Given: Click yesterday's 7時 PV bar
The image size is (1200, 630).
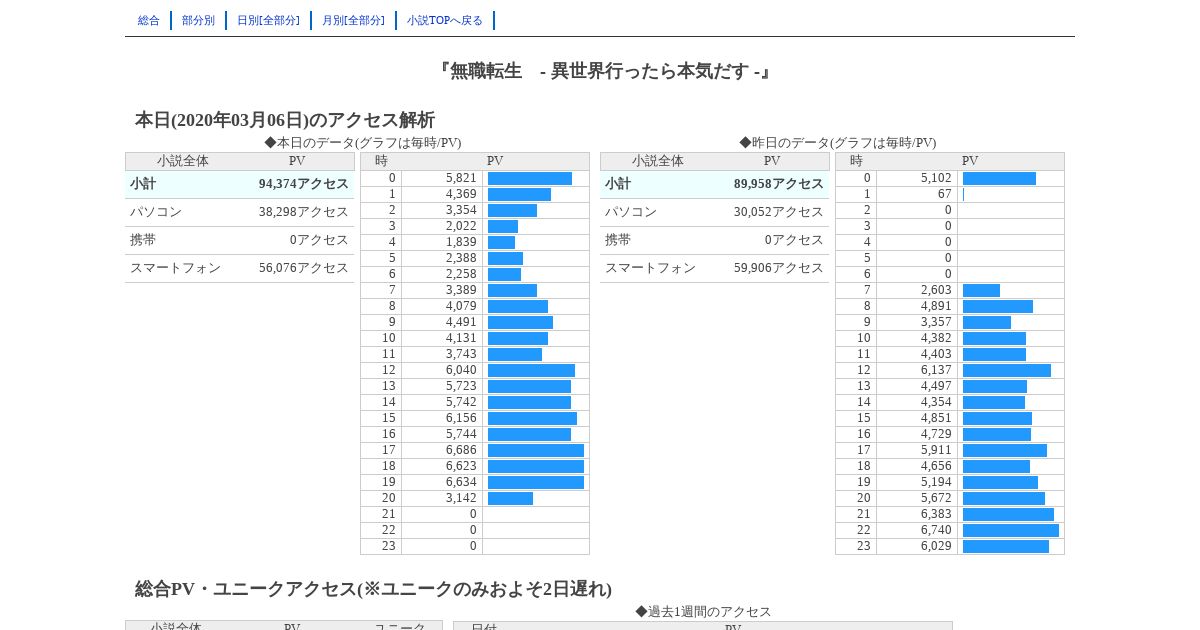Looking at the screenshot, I should (981, 290).
